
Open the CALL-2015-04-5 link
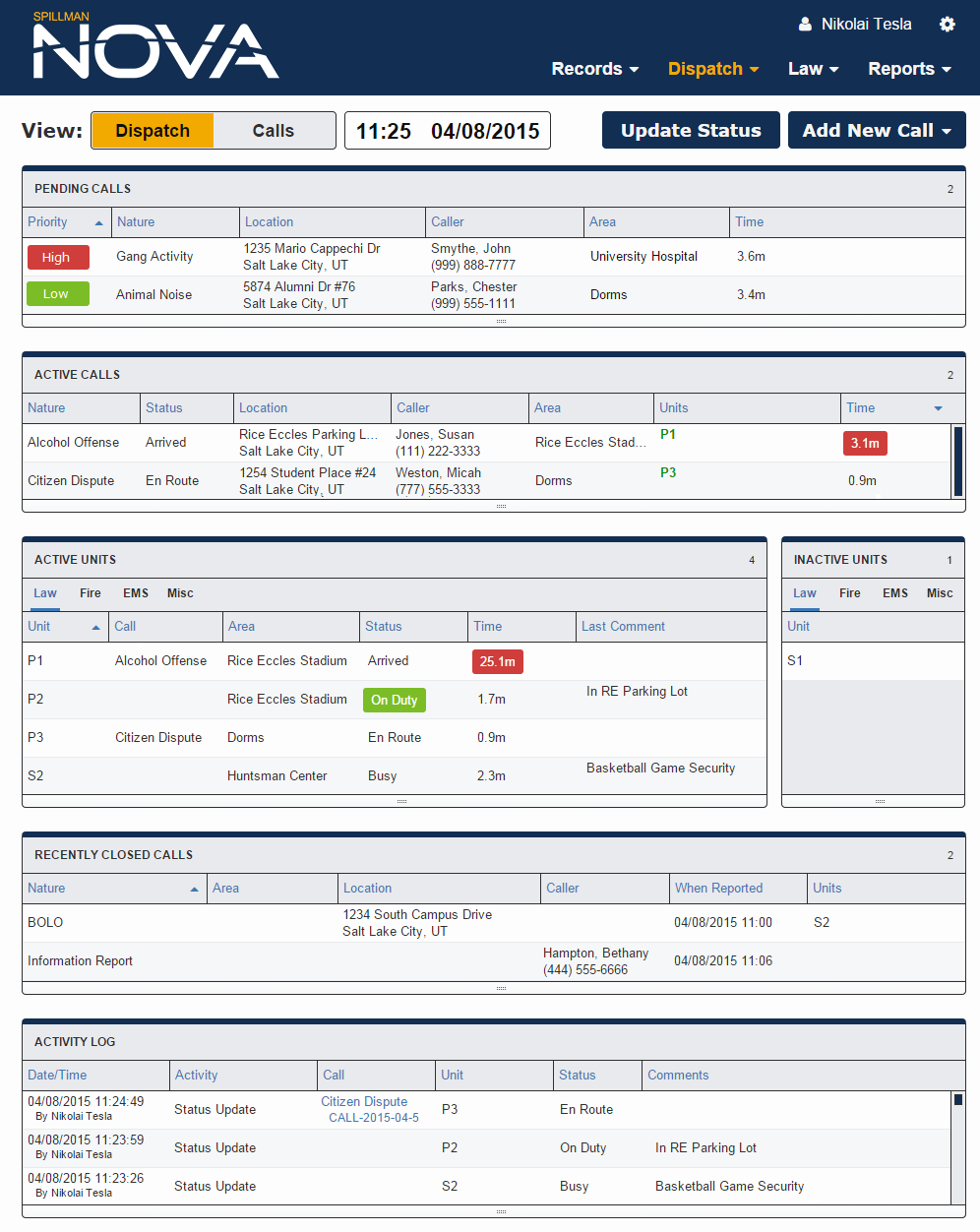(x=373, y=1118)
